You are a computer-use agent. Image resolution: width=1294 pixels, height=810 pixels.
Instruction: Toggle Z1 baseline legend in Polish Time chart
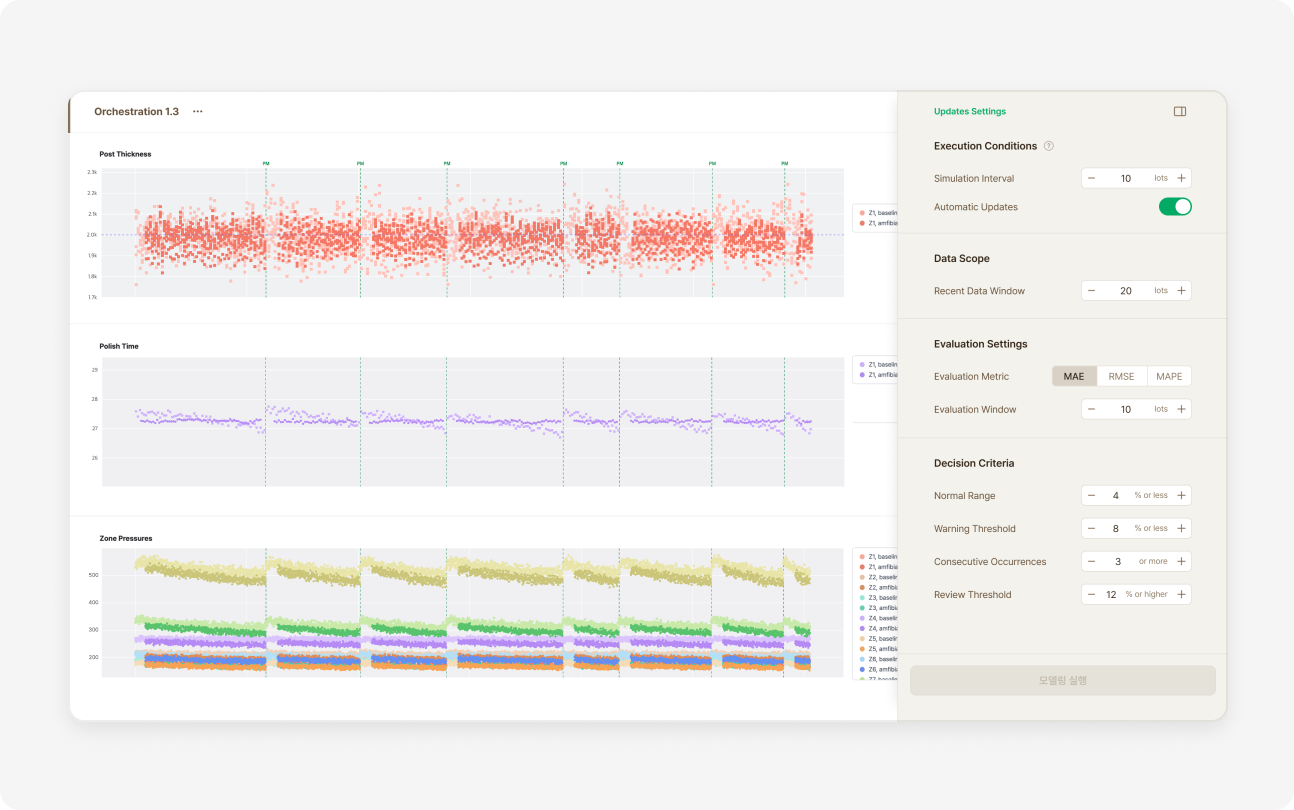click(x=879, y=365)
